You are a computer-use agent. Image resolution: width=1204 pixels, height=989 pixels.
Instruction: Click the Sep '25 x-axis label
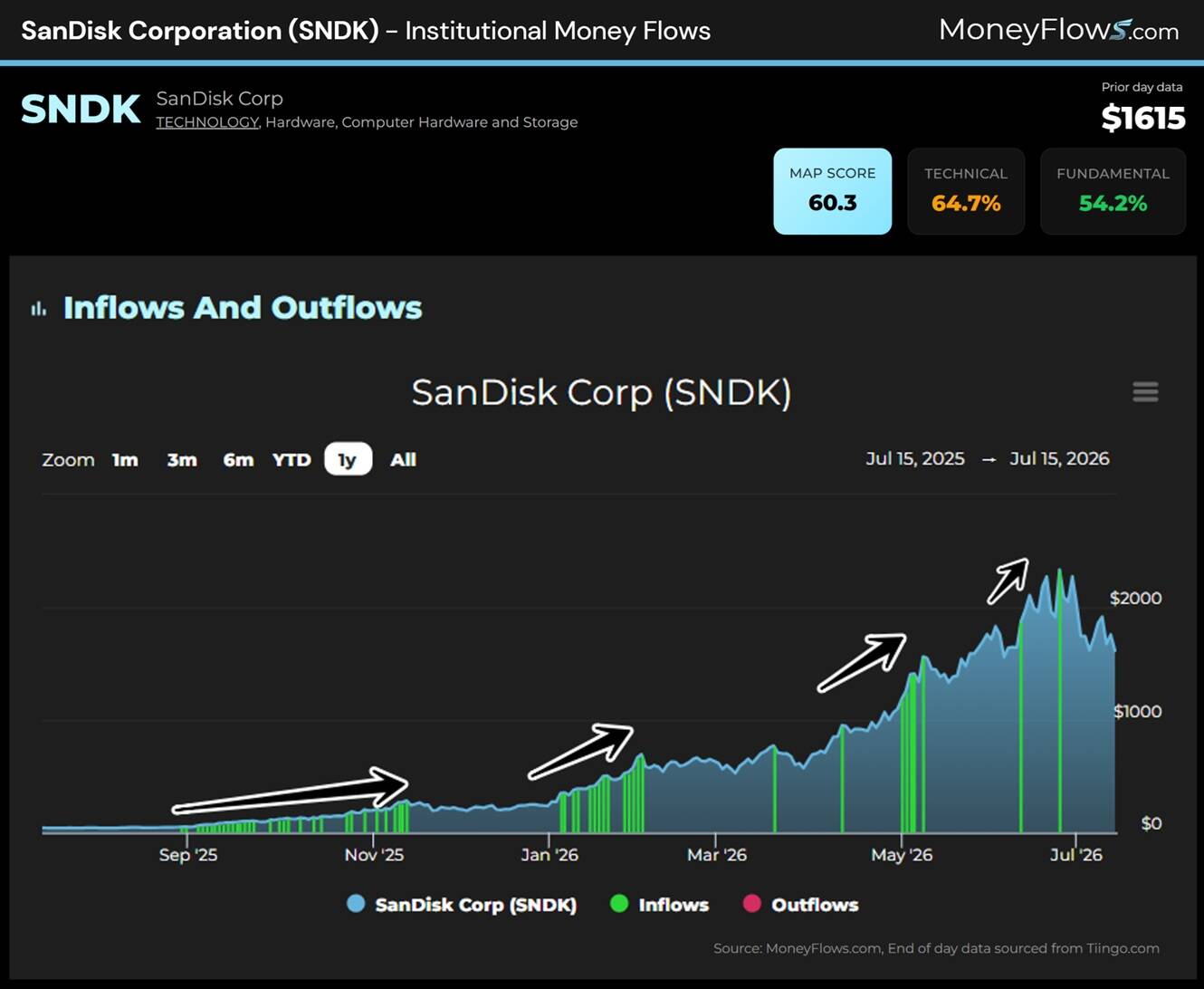pyautogui.click(x=187, y=854)
